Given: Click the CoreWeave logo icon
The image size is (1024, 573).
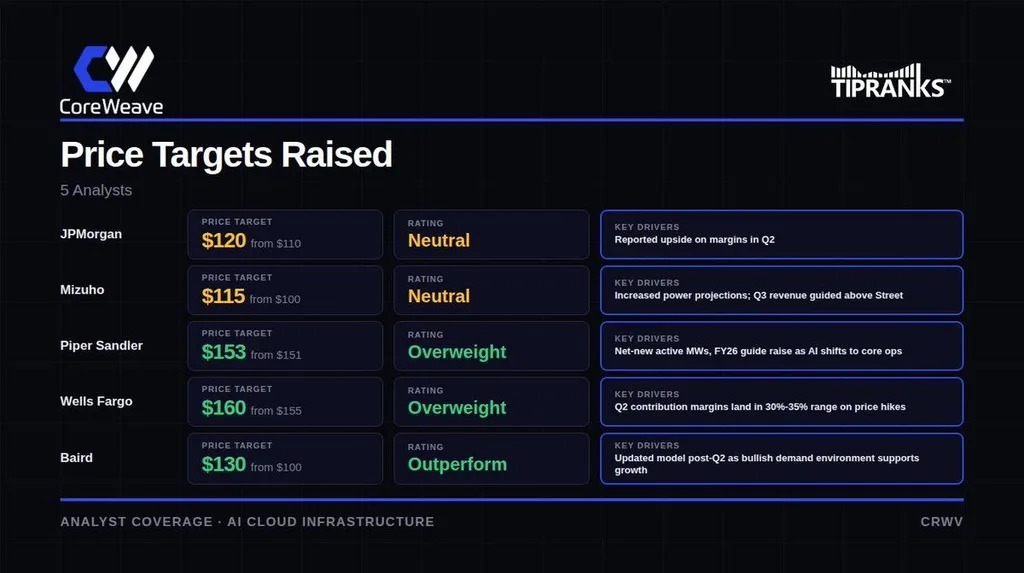Looking at the screenshot, I should click(114, 69).
